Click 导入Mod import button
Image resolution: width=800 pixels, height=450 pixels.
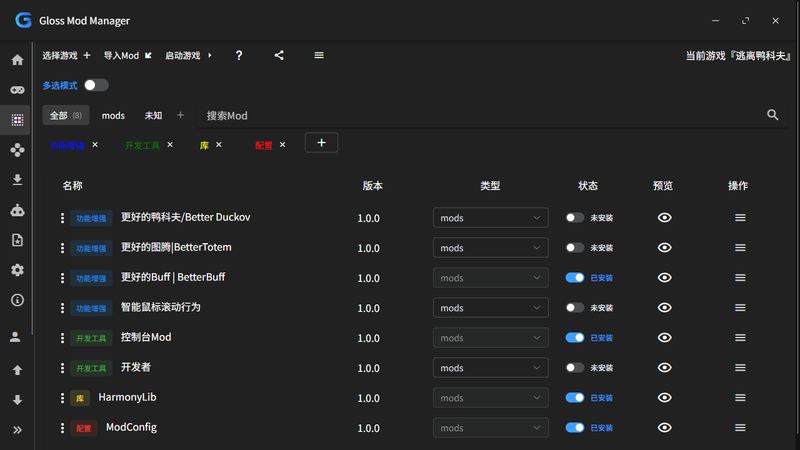point(128,56)
